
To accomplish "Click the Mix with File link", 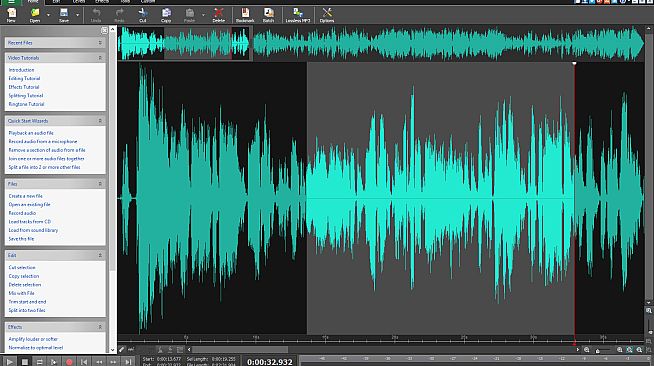I will [x=21, y=293].
